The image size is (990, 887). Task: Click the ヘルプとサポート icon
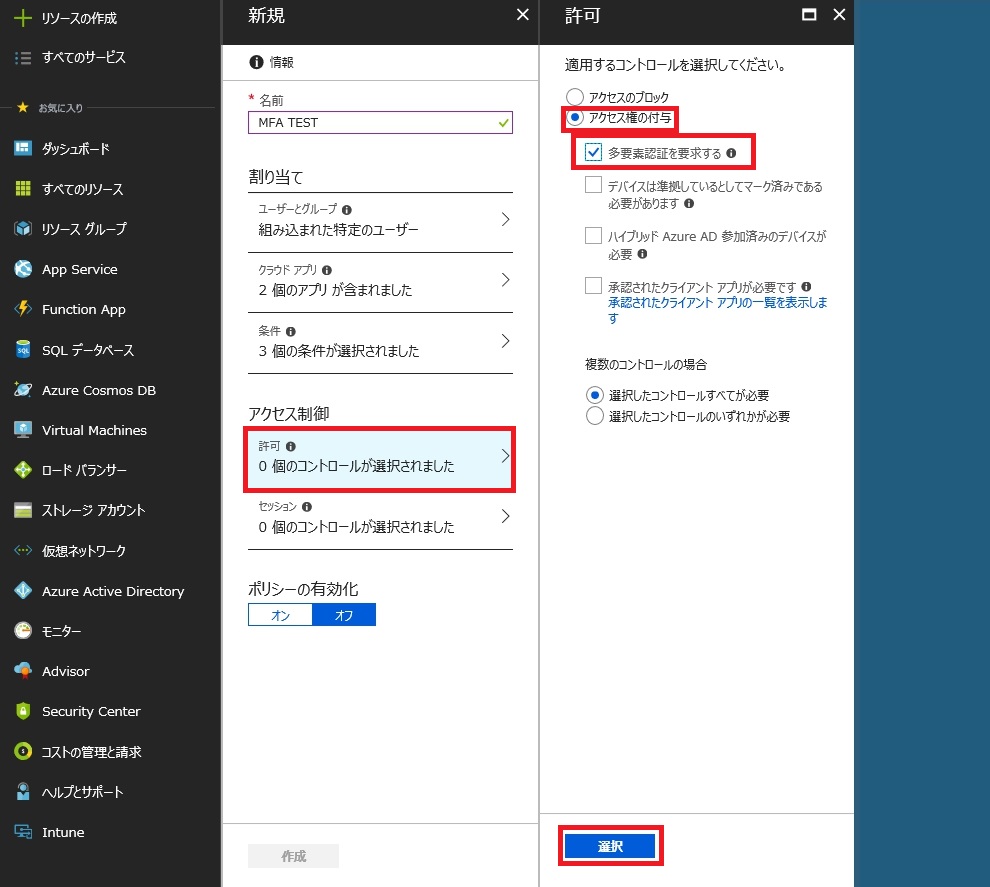[23, 792]
